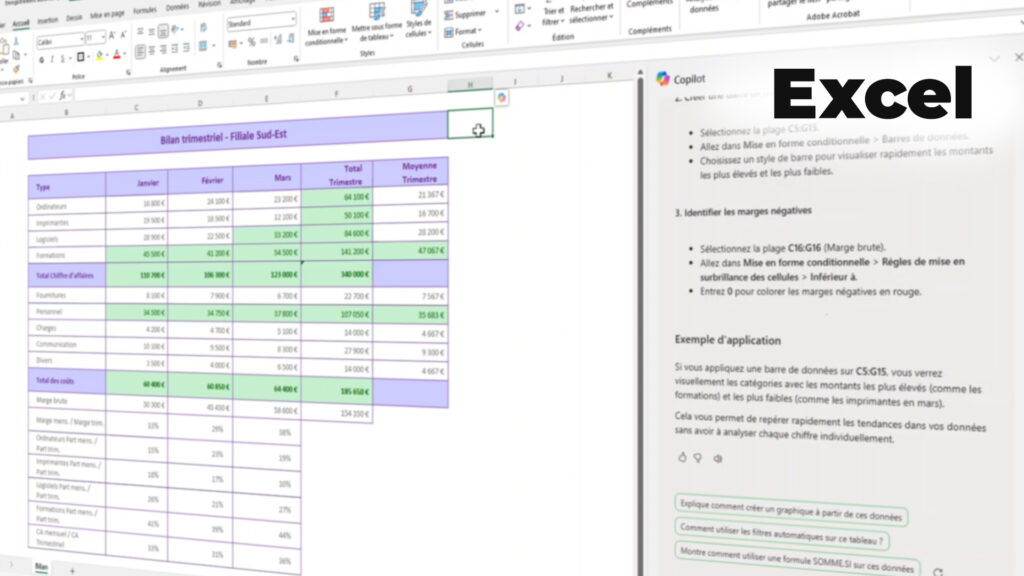
Task: Click the percent style icon
Action: coord(250,41)
